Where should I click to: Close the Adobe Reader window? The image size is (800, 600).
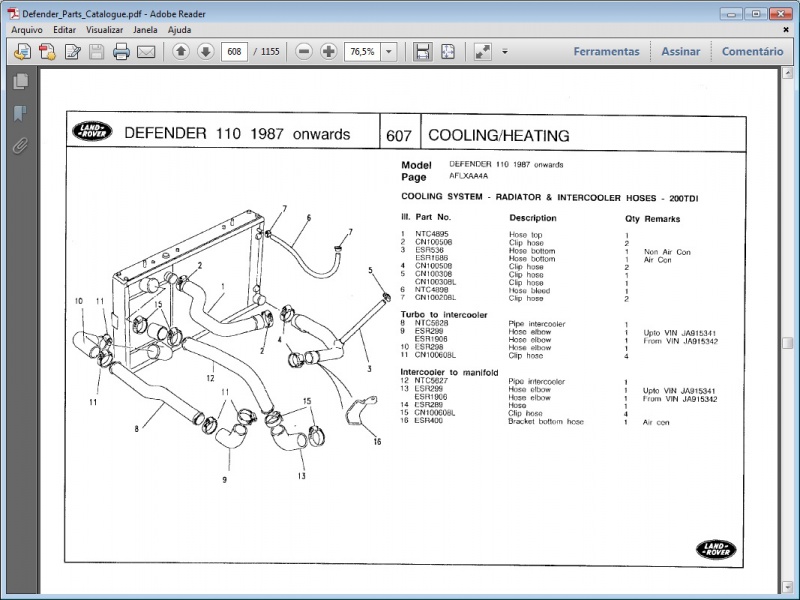tap(781, 14)
